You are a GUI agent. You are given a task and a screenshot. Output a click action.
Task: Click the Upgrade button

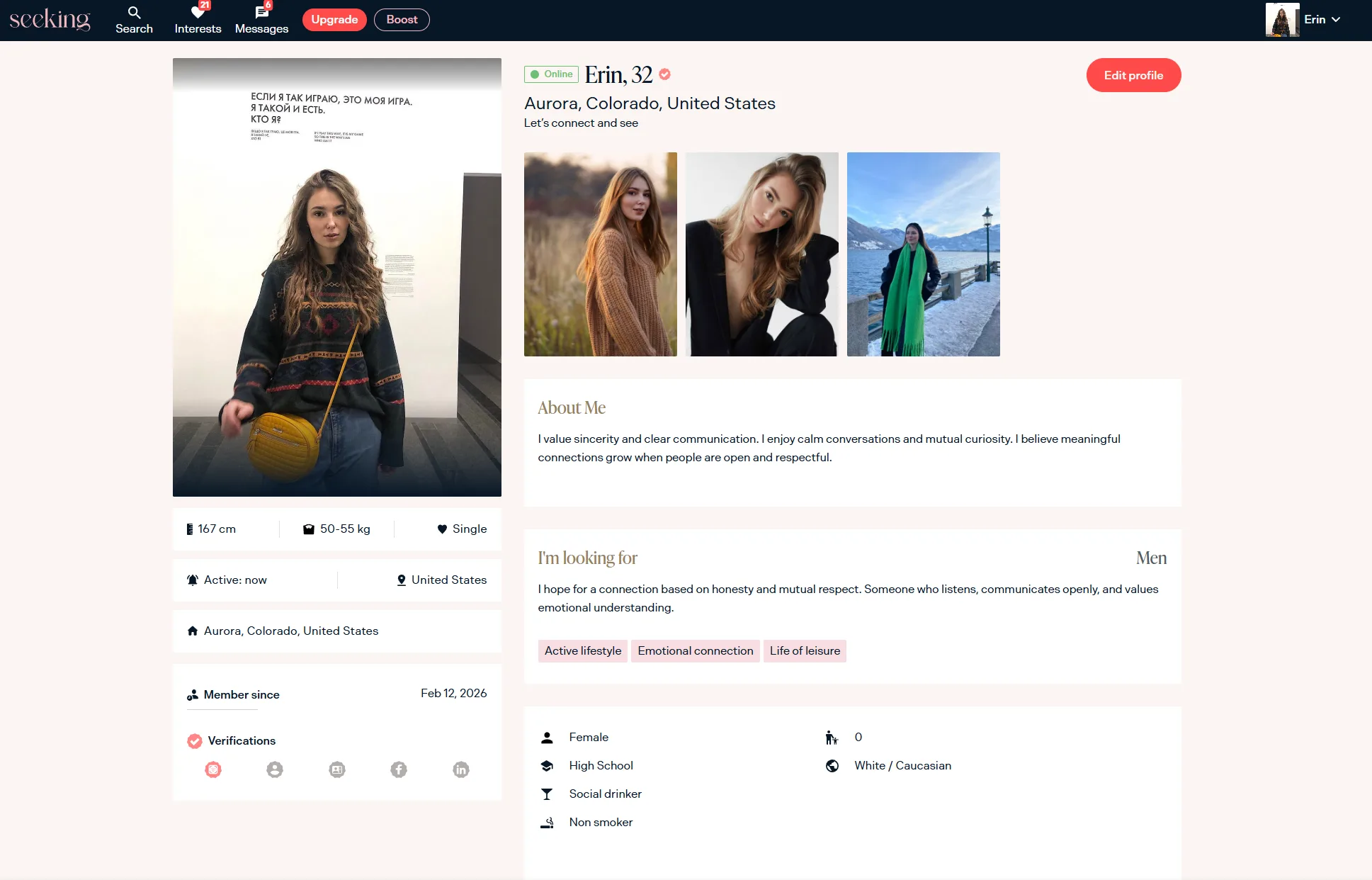tap(334, 20)
